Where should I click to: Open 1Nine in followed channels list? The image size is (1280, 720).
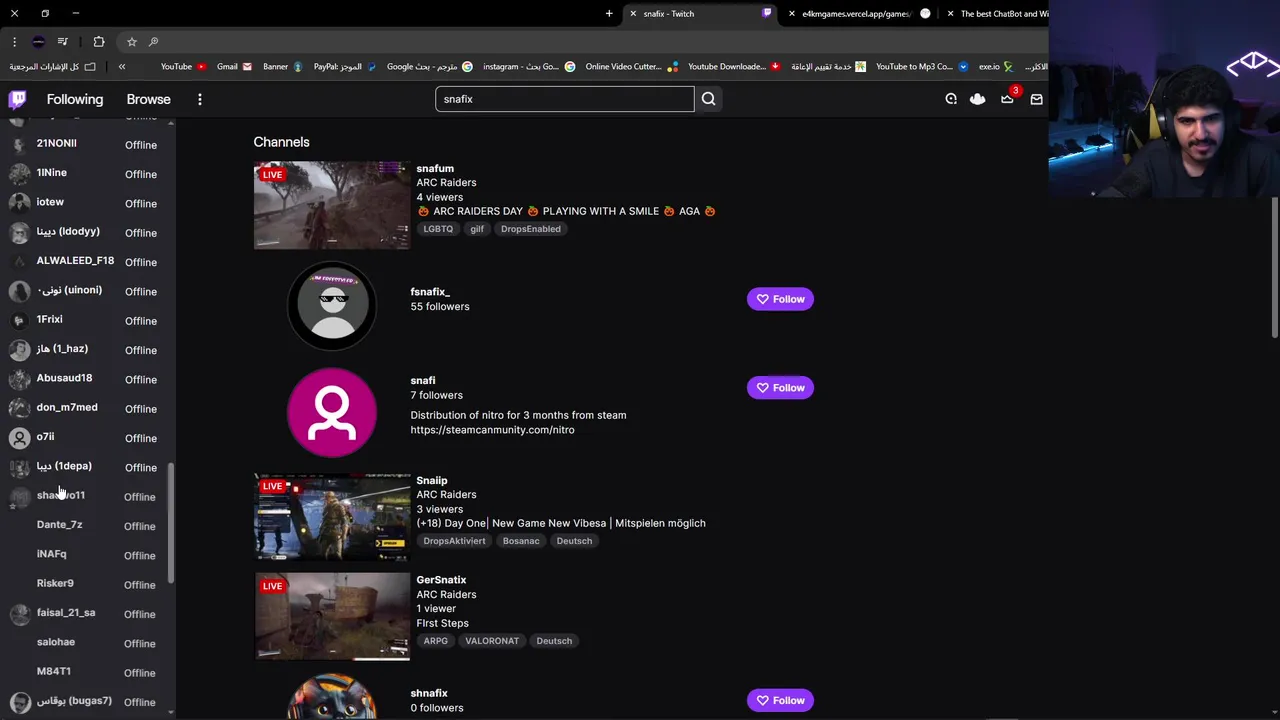coord(87,173)
